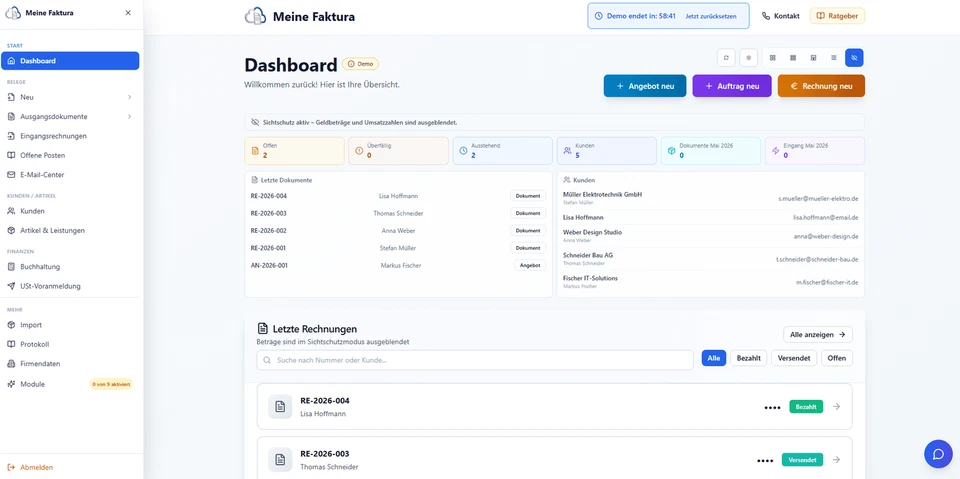Image resolution: width=960 pixels, height=479 pixels.
Task: Click the Dokument badge for RE-2026-002
Action: click(x=528, y=230)
